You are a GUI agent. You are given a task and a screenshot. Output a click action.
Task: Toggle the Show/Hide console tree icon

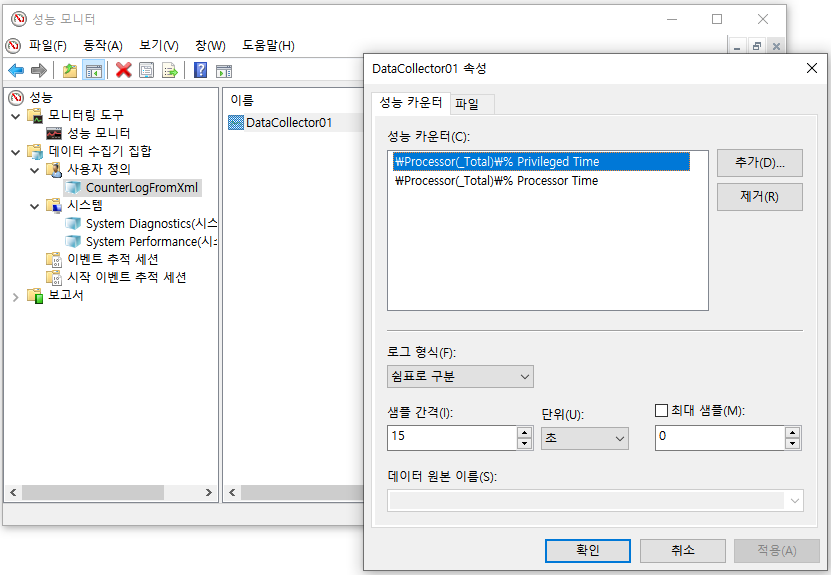point(93,70)
